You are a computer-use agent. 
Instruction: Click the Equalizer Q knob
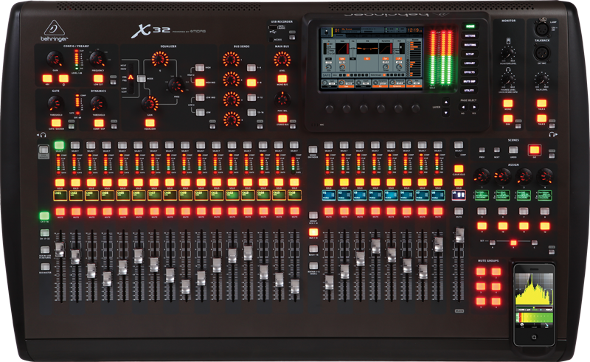(x=160, y=59)
